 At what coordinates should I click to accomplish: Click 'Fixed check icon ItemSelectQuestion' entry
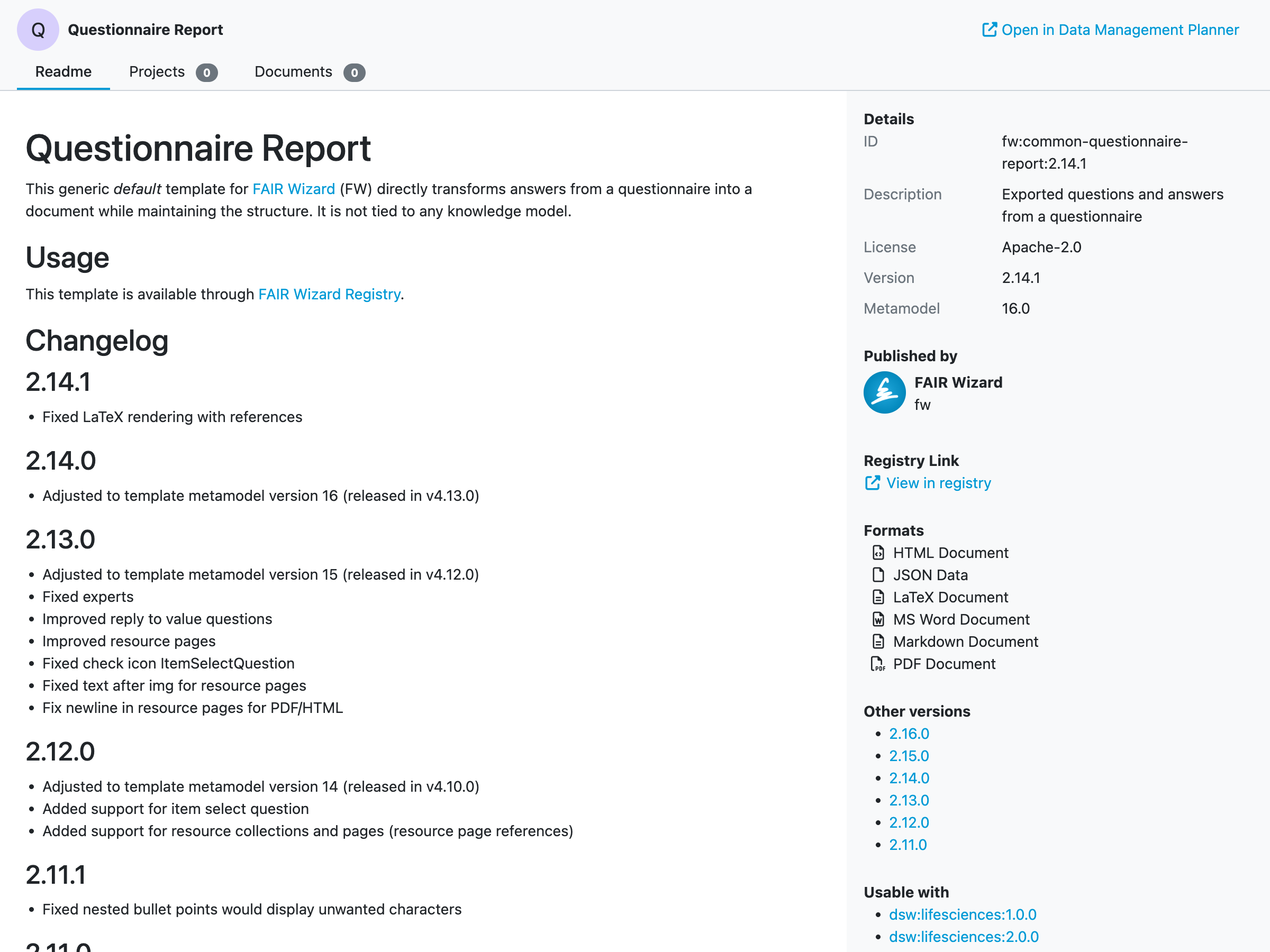(168, 663)
